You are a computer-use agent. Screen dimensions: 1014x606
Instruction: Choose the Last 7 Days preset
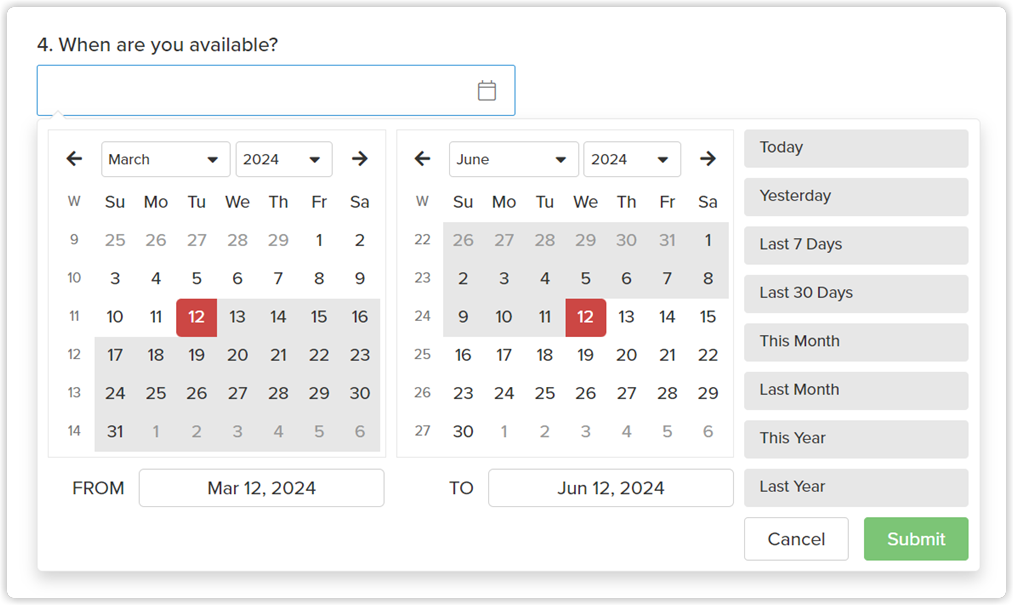coord(856,245)
